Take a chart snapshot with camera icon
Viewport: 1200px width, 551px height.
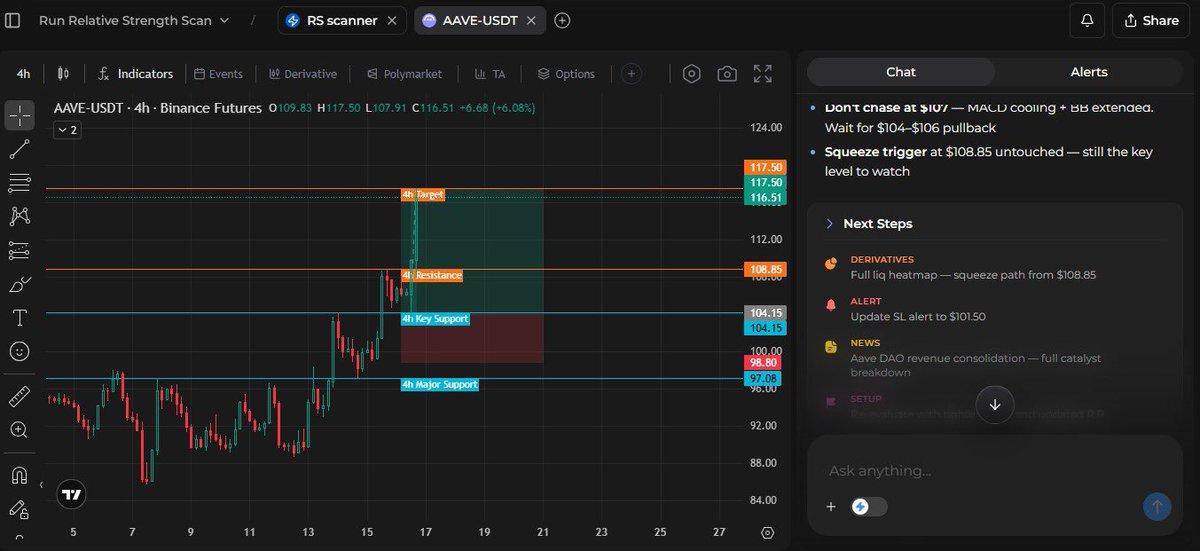[727, 74]
